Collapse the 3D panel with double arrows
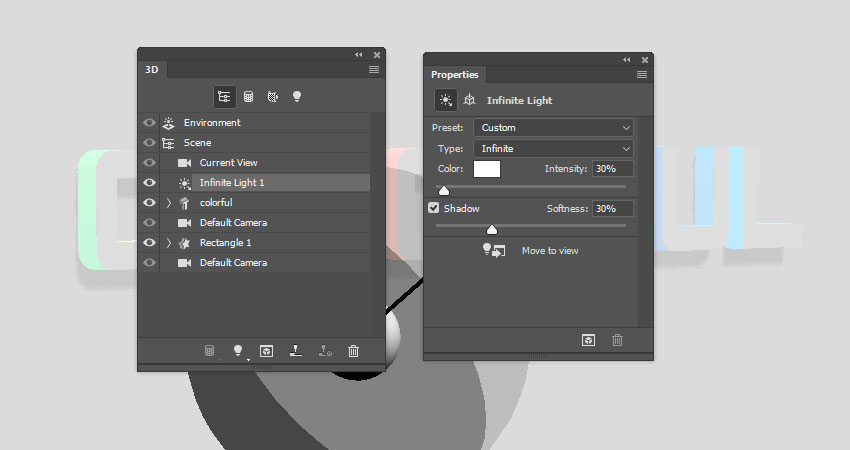 click(359, 55)
